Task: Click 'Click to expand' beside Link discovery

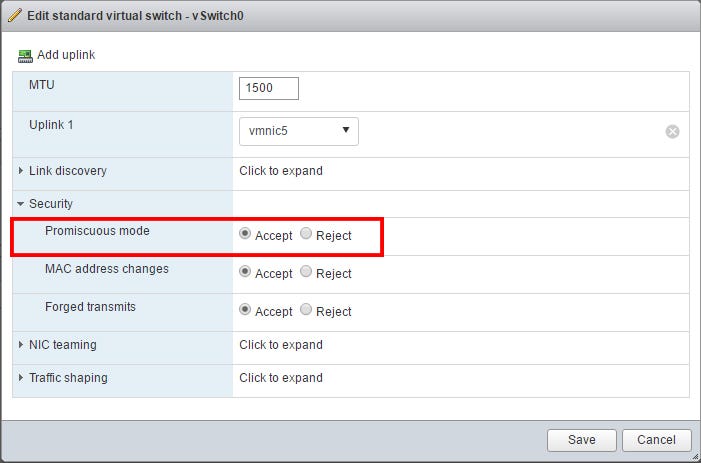Action: [x=281, y=171]
